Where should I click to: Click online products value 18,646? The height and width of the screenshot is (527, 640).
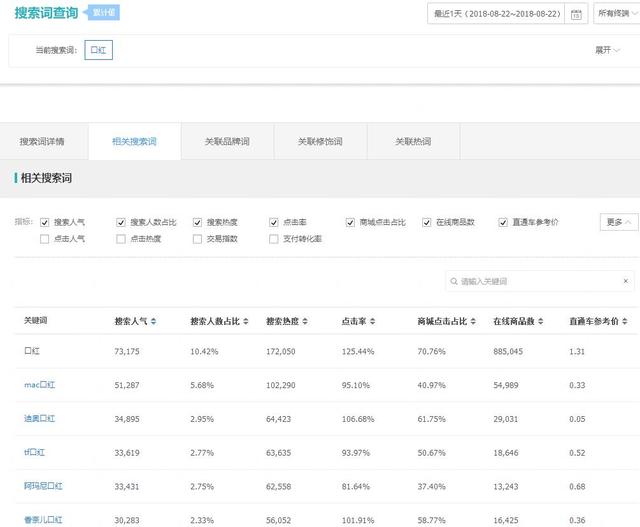click(x=506, y=453)
